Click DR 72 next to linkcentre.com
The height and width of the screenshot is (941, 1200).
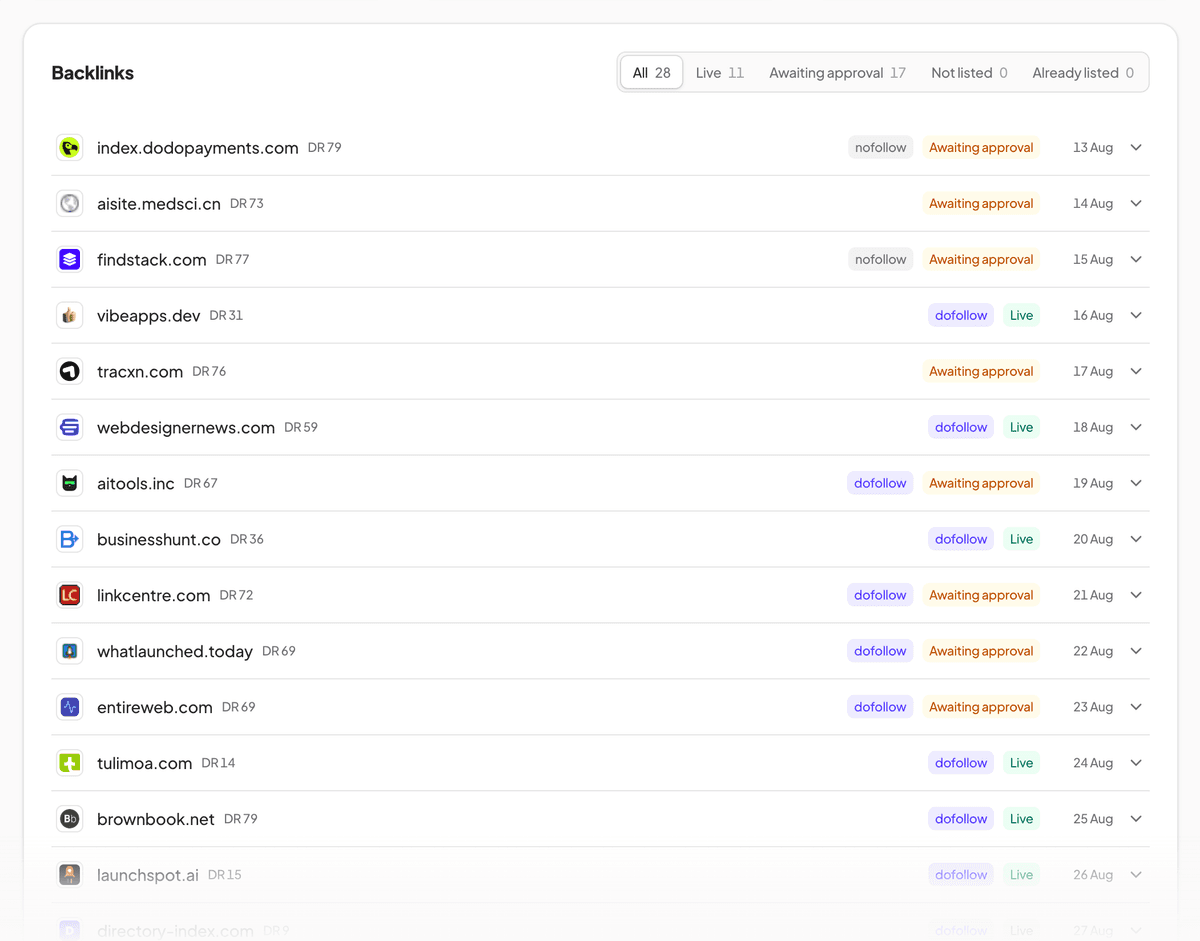237,596
